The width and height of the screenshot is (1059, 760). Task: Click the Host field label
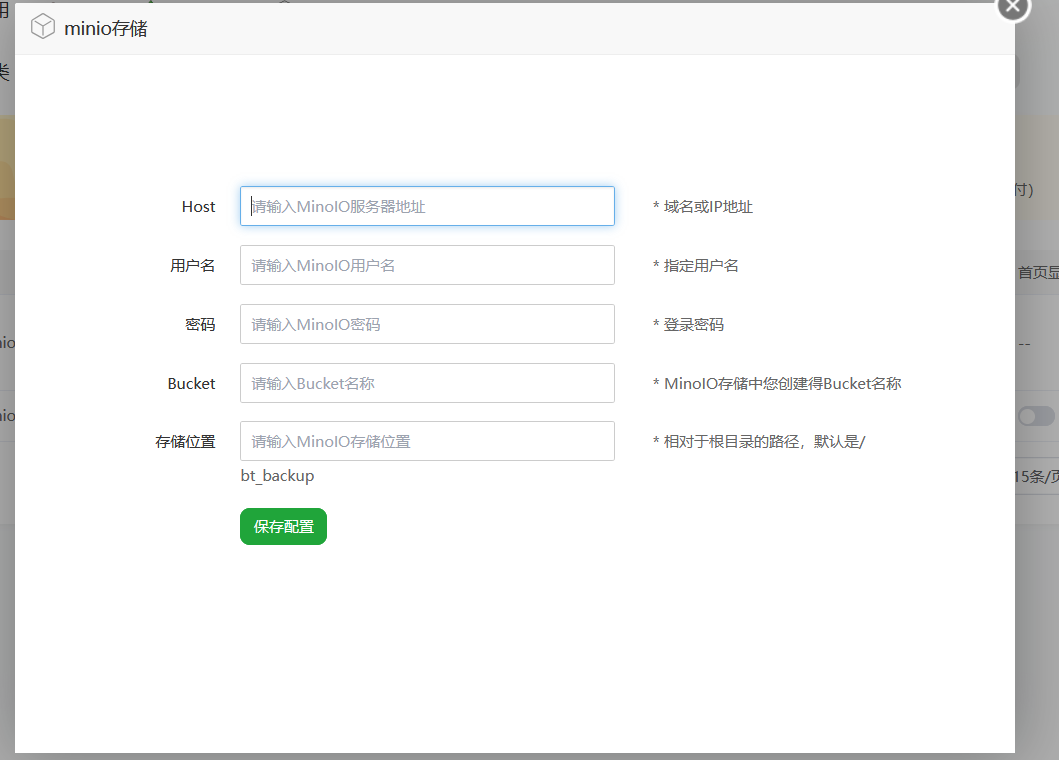click(x=198, y=206)
